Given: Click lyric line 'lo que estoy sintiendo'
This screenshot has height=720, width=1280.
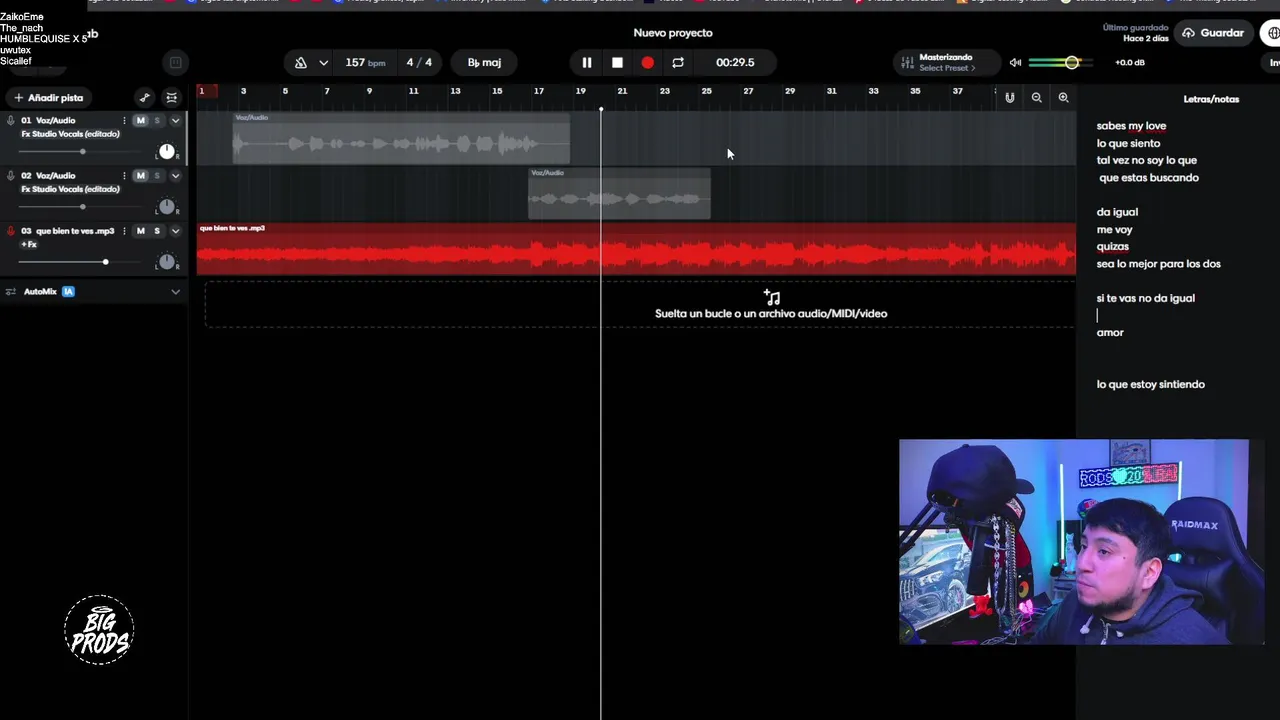Looking at the screenshot, I should (x=1150, y=384).
